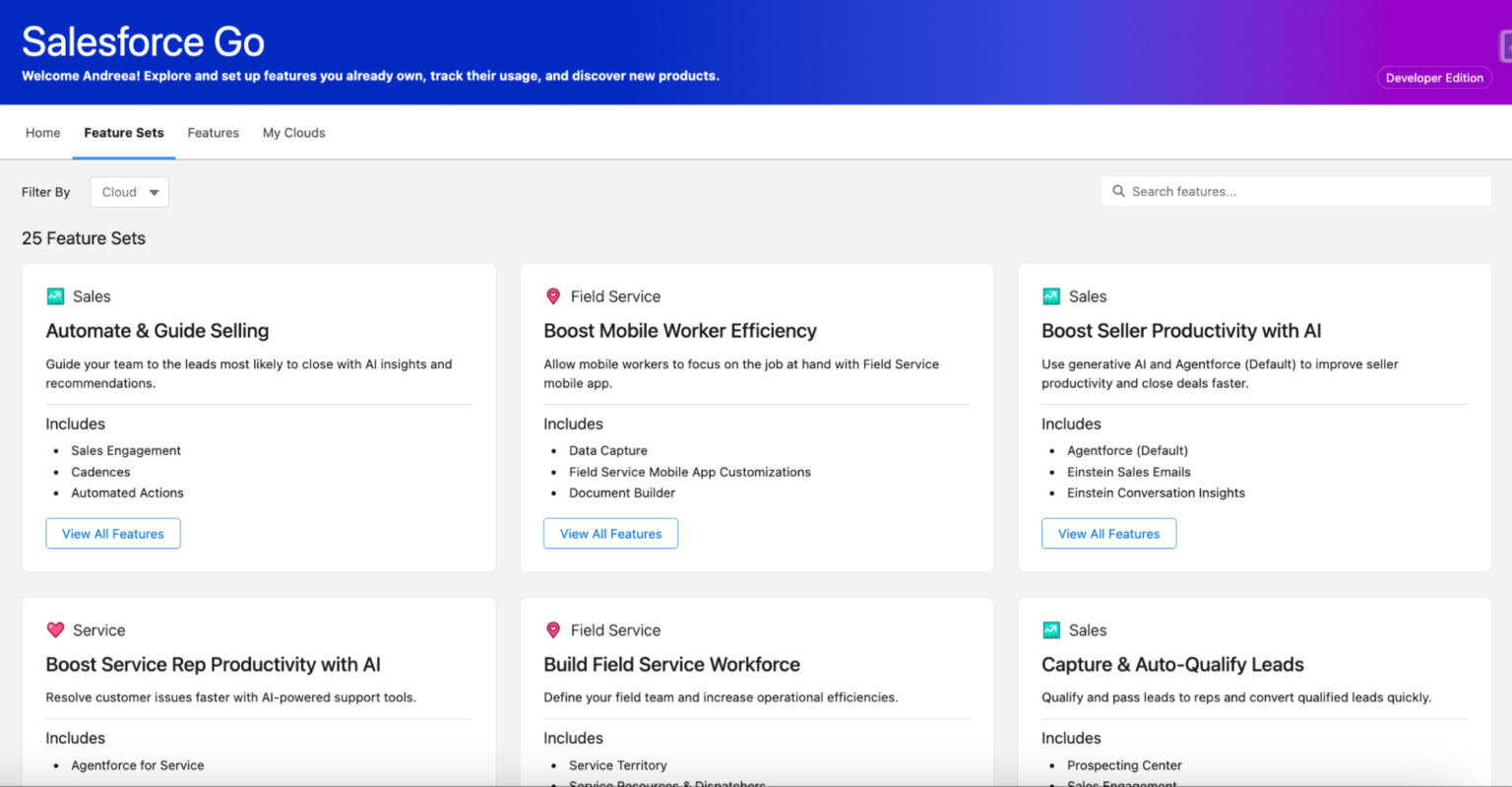This screenshot has width=1512, height=787.
Task: Click the Capture & Auto-Qualify Leads title
Action: coord(1172,665)
